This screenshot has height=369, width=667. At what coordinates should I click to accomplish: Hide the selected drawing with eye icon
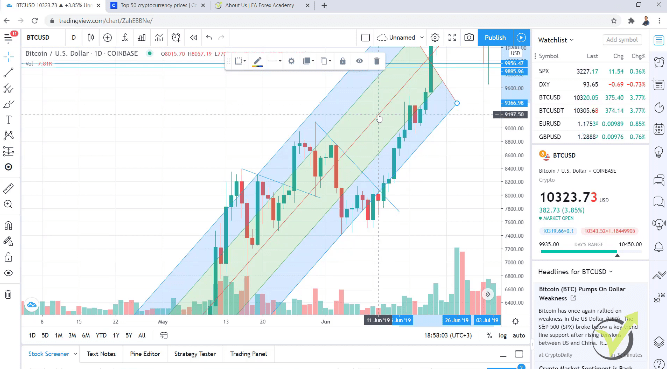[x=359, y=61]
